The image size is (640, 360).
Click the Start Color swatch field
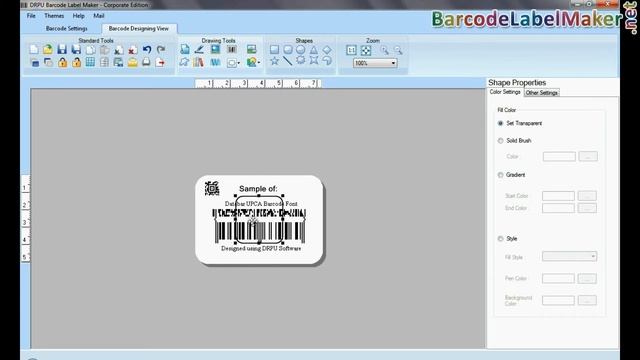pyautogui.click(x=558, y=196)
